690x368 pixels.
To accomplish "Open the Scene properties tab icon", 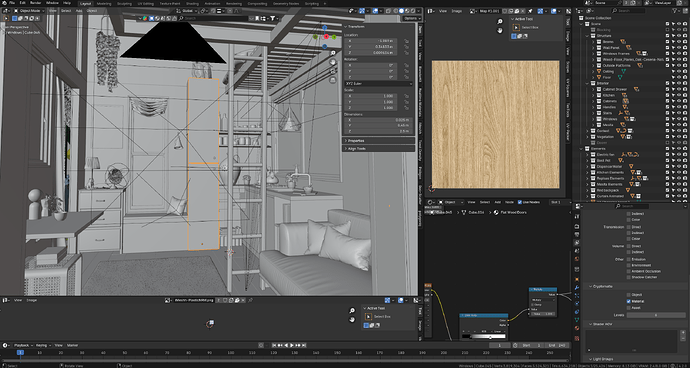I will (x=577, y=251).
